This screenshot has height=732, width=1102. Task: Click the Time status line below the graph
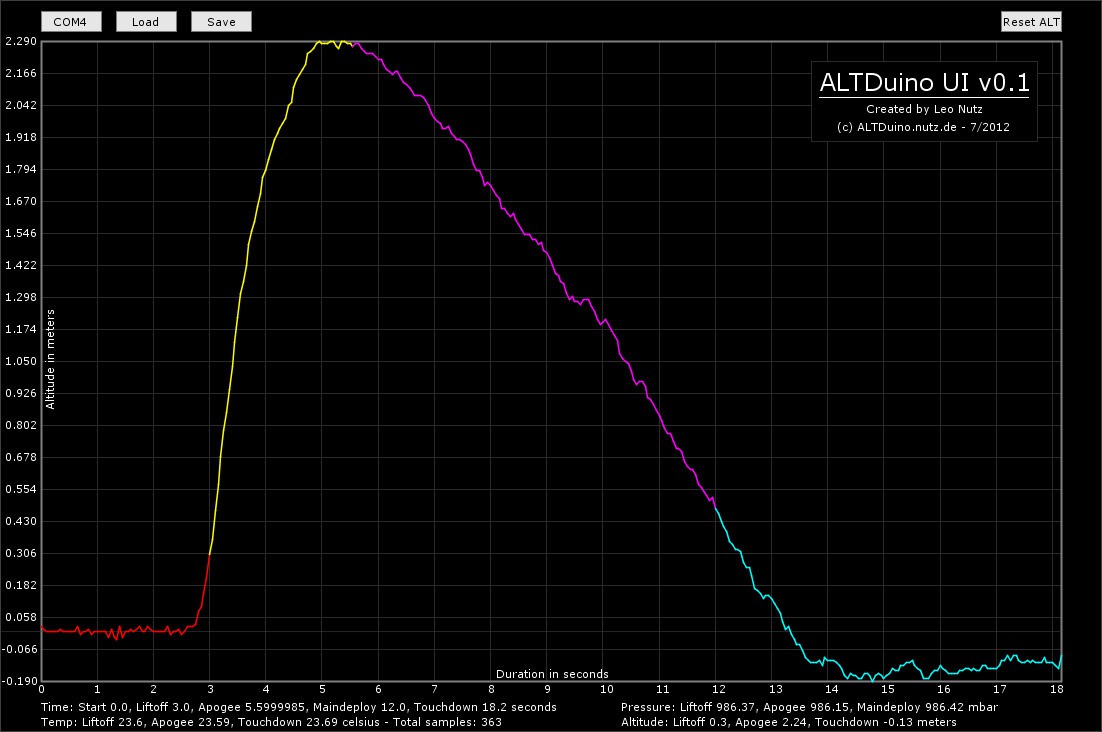pyautogui.click(x=299, y=707)
